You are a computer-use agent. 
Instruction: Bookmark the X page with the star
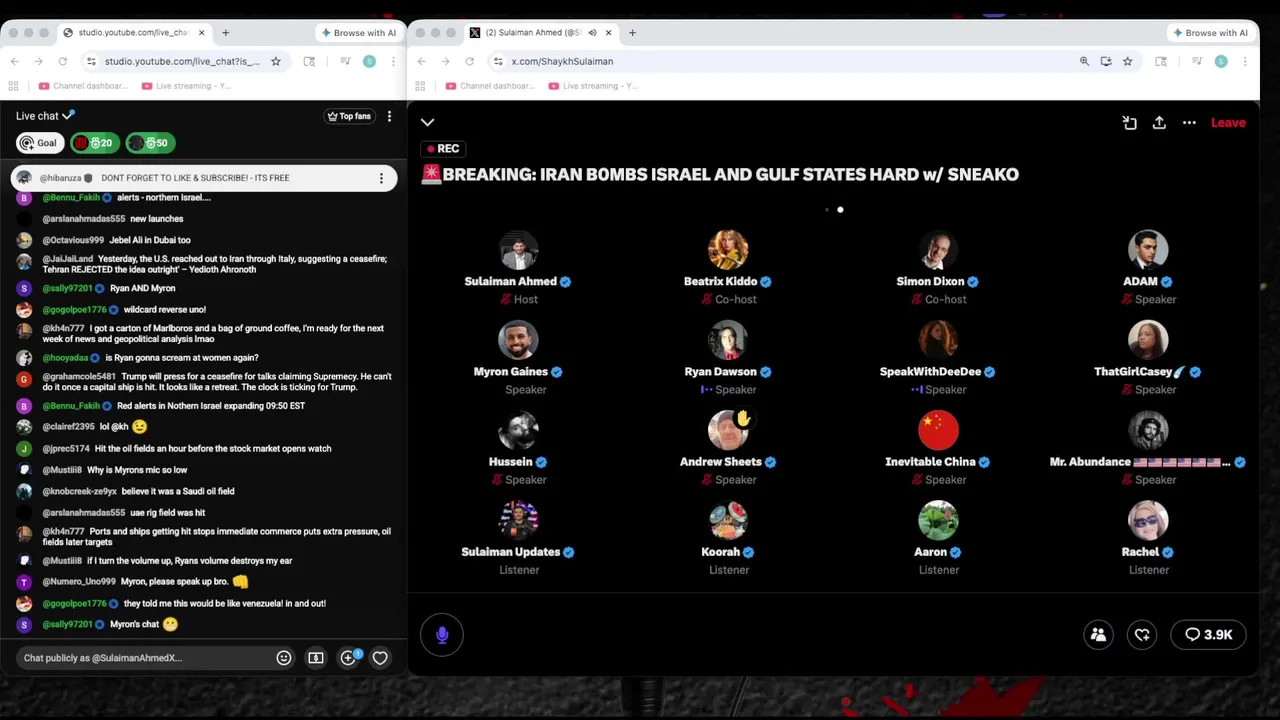click(1127, 61)
